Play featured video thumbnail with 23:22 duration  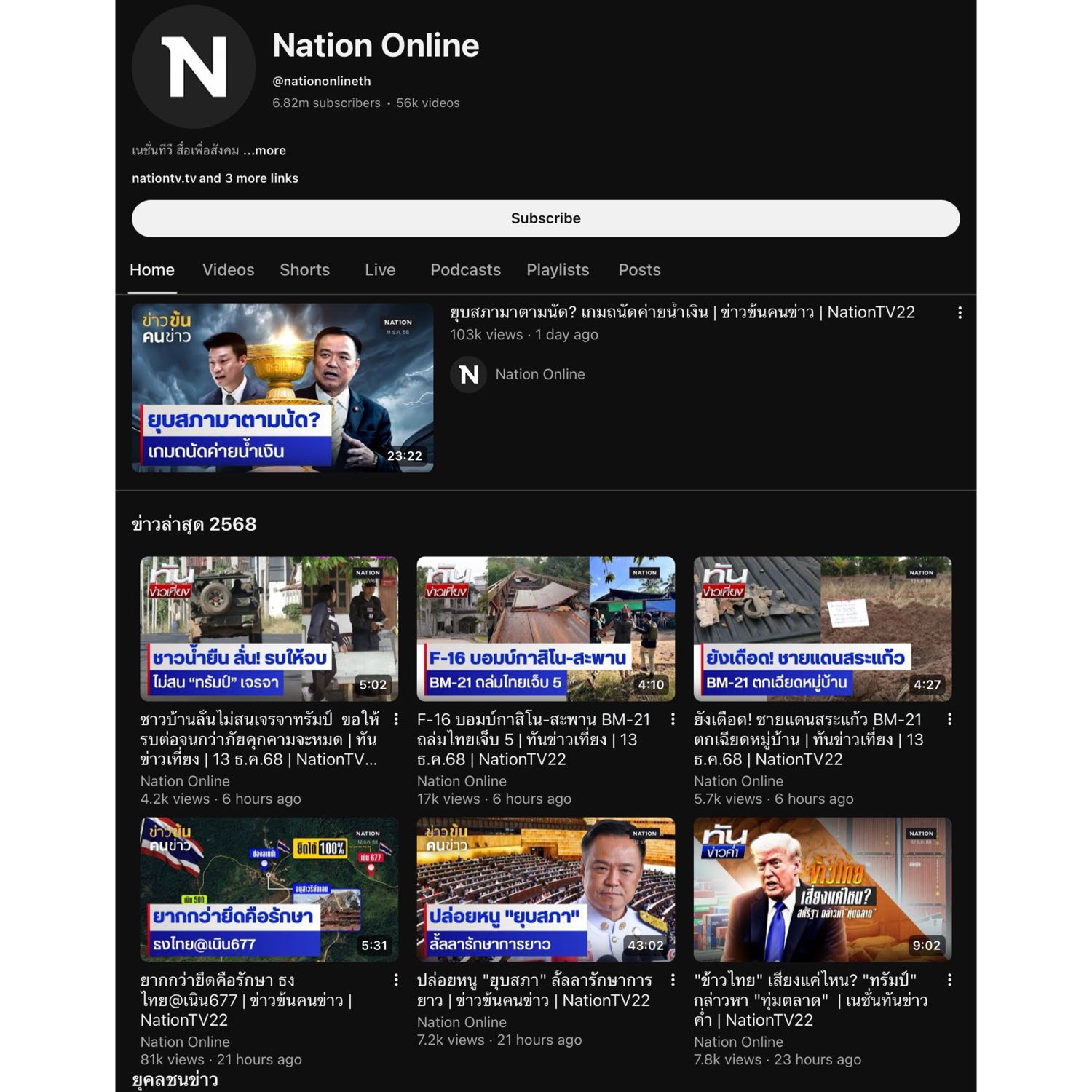282,388
